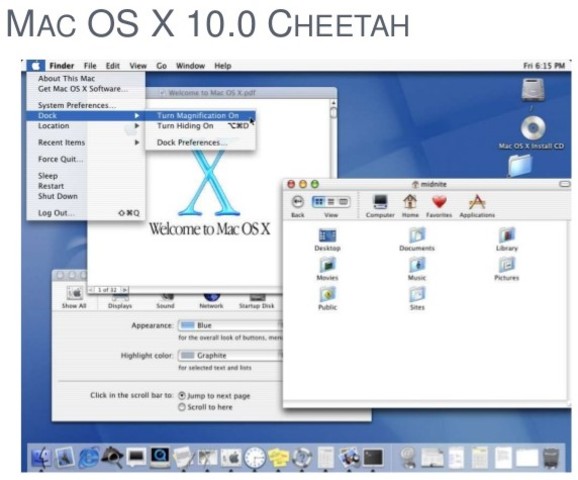Select the Mac OS X Install CD

[x=532, y=133]
